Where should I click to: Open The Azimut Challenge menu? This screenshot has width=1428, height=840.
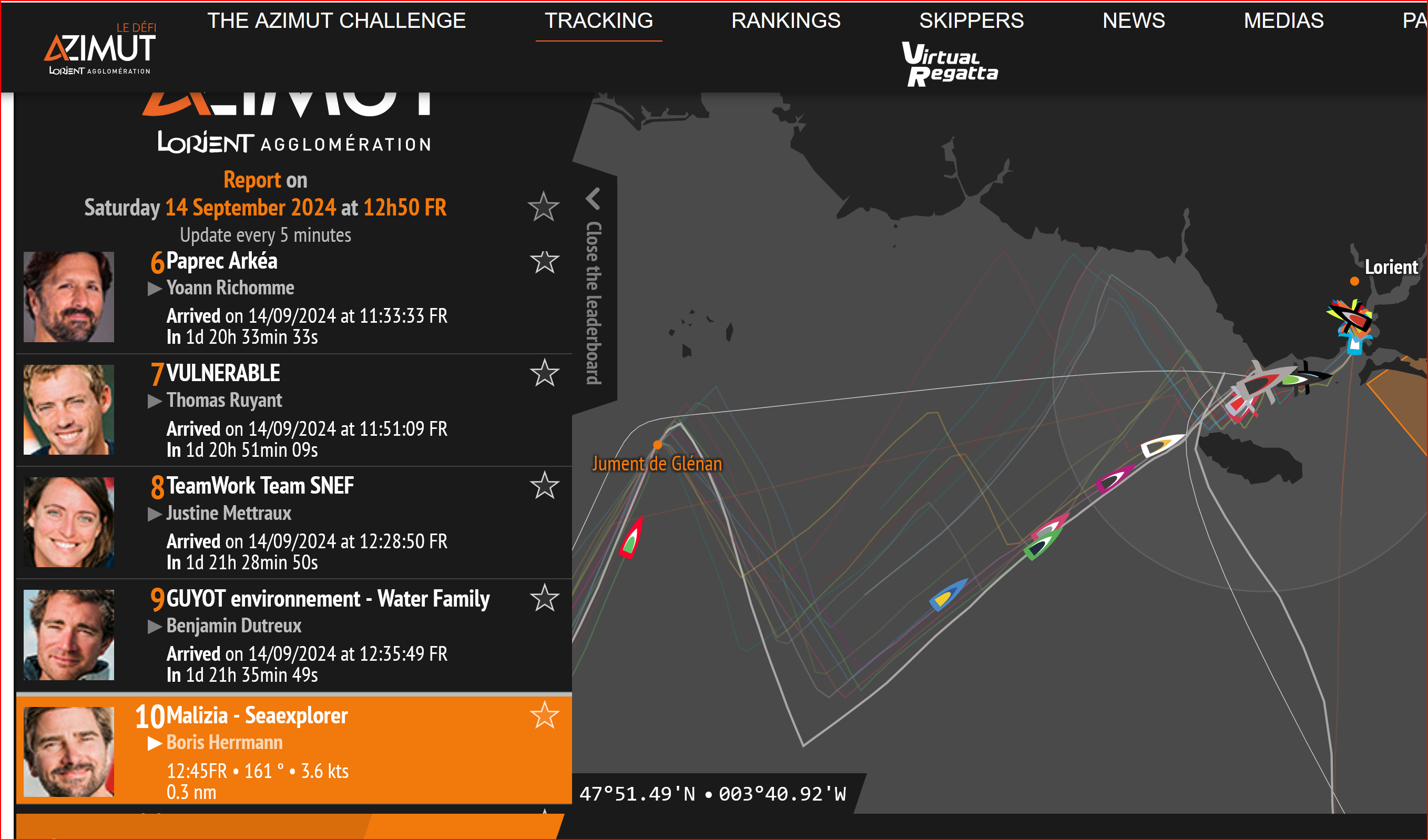pos(336,21)
